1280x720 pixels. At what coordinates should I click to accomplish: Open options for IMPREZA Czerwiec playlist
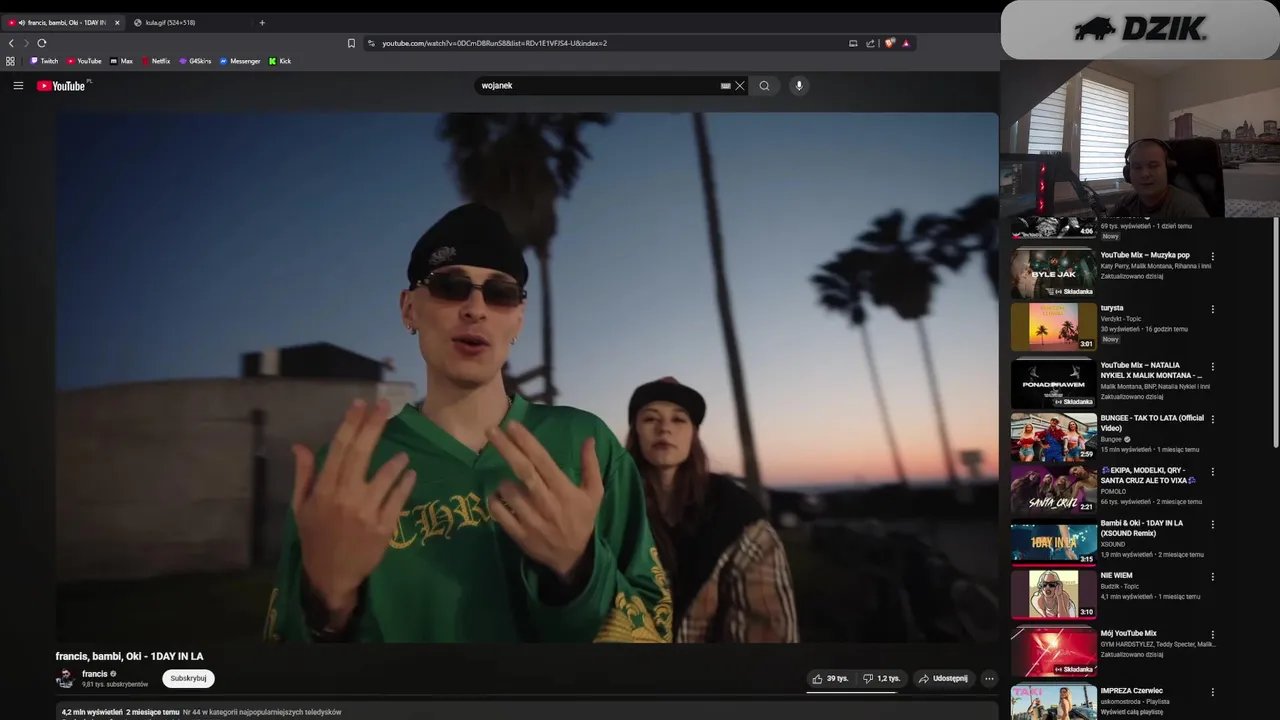(x=1213, y=692)
